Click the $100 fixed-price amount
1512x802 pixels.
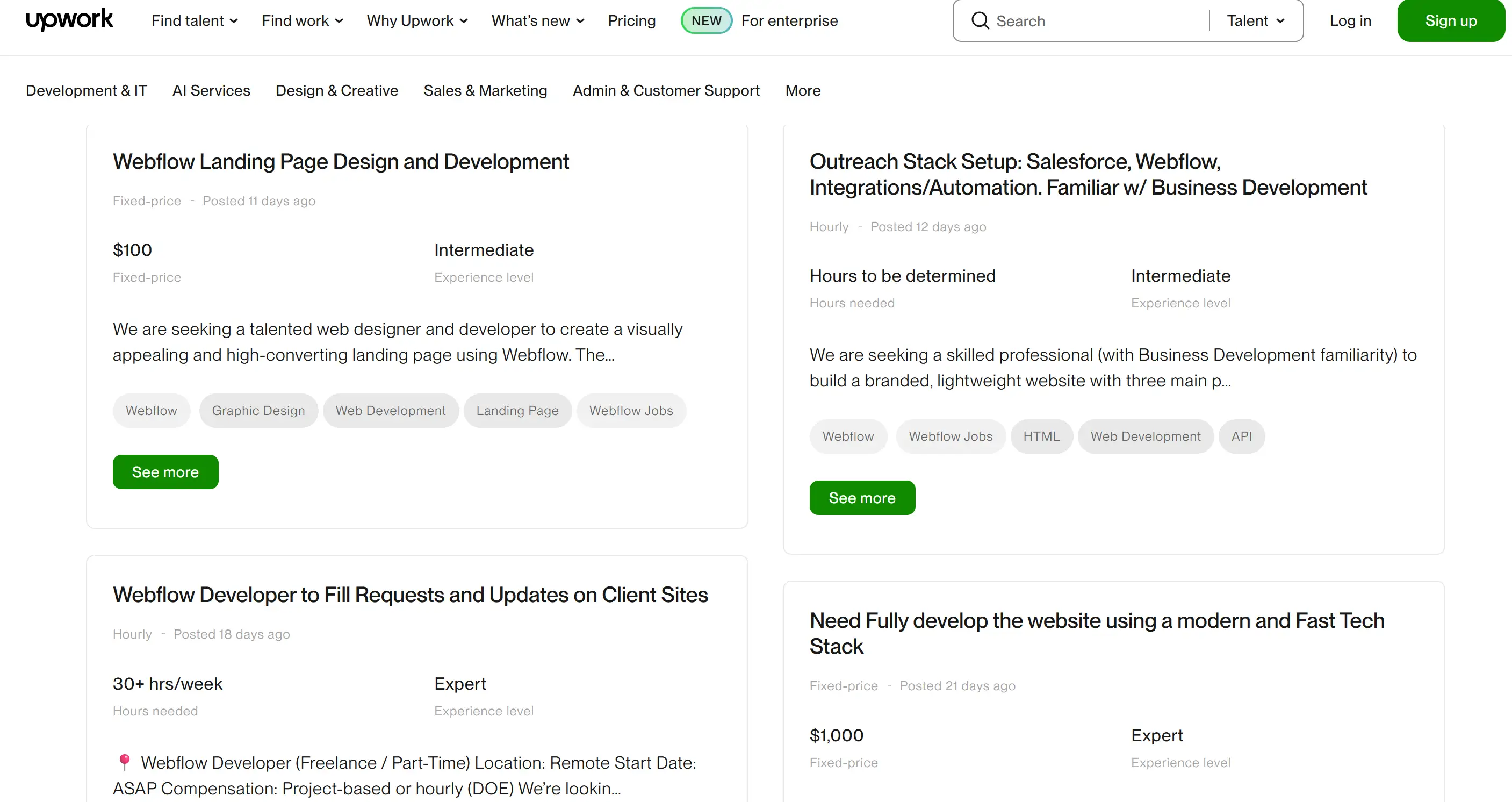(x=132, y=250)
